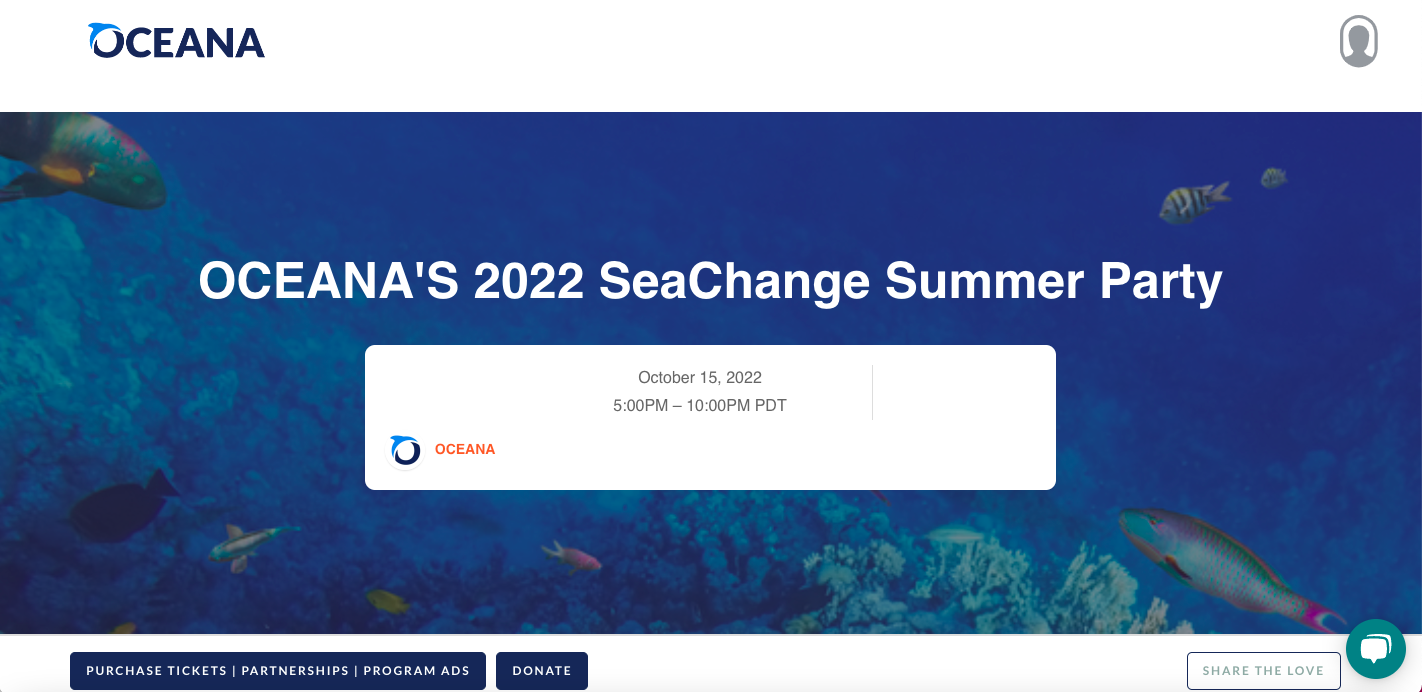Screen dimensions: 1422x692
Task: Click the blue dolphin emblem in Oceana logo
Action: (102, 38)
